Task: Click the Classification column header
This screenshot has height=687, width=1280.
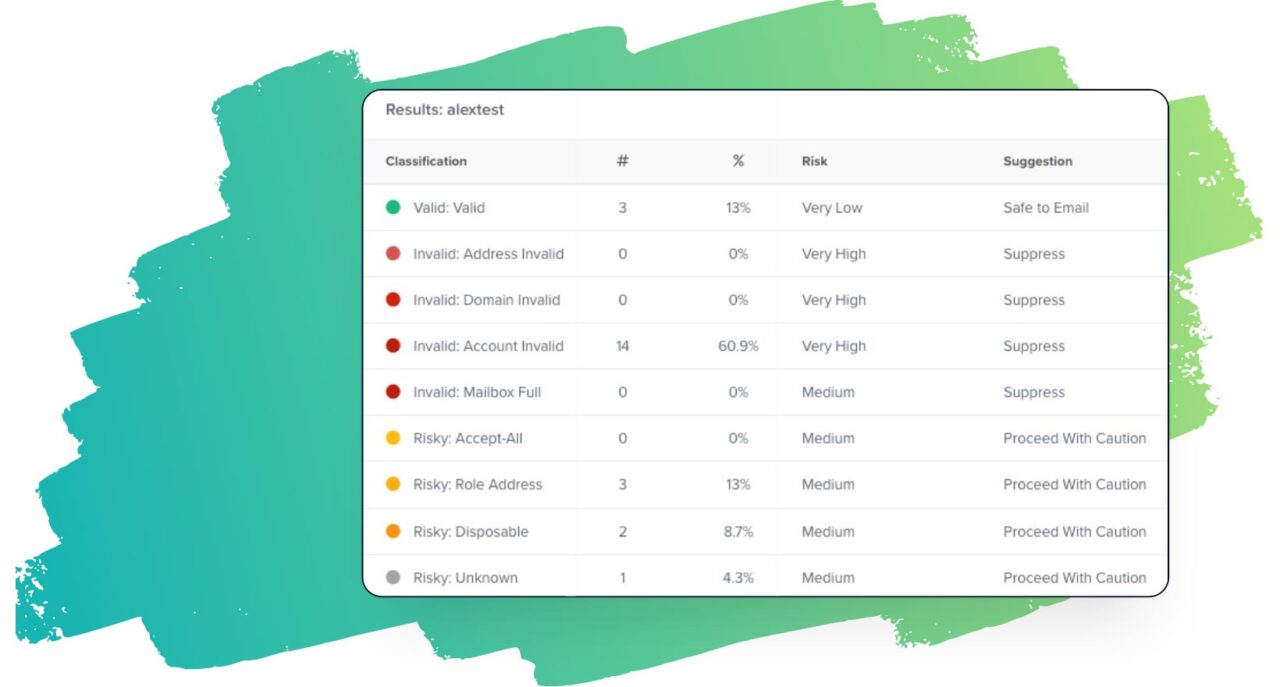Action: pyautogui.click(x=426, y=161)
